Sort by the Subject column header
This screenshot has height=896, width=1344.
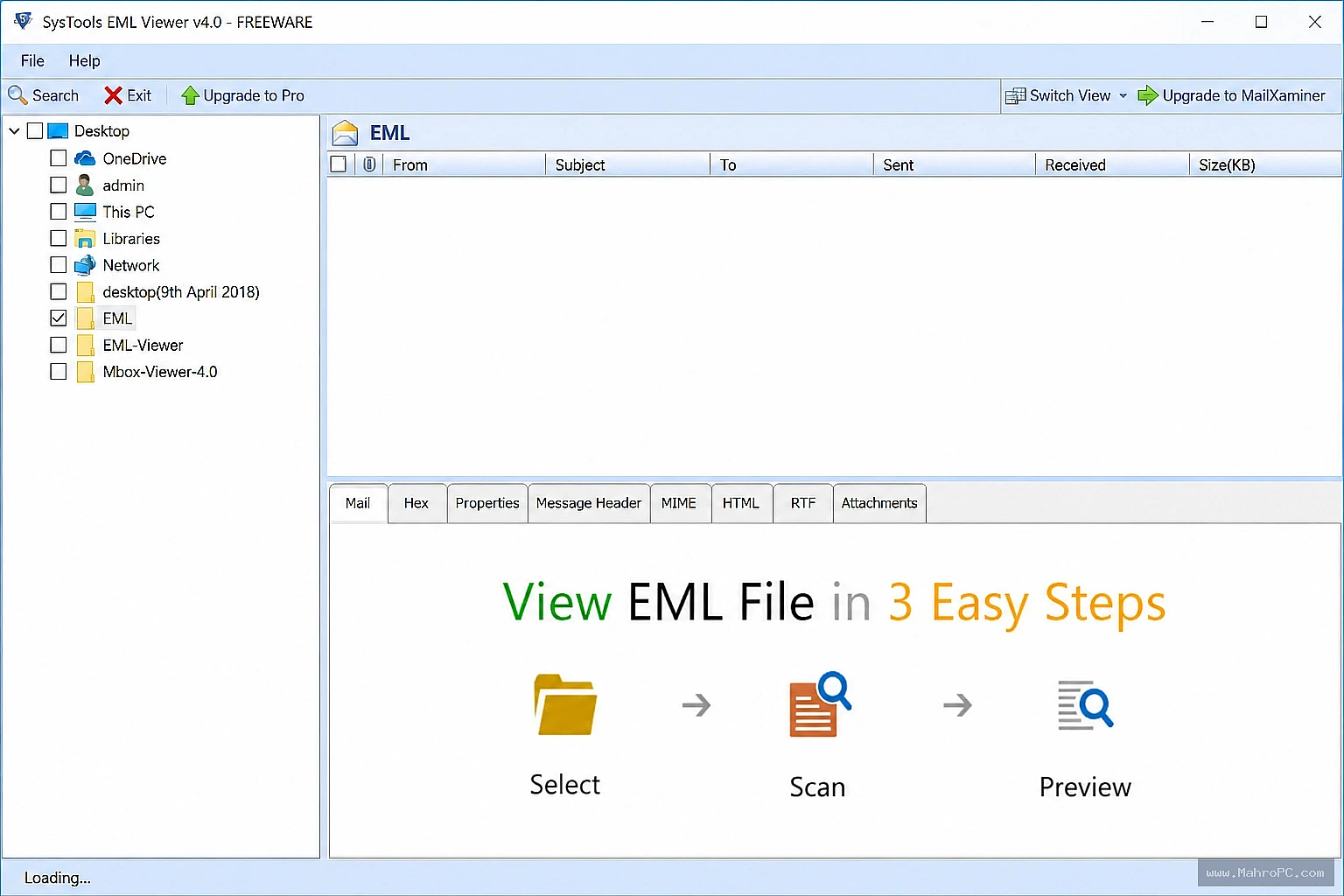point(627,164)
